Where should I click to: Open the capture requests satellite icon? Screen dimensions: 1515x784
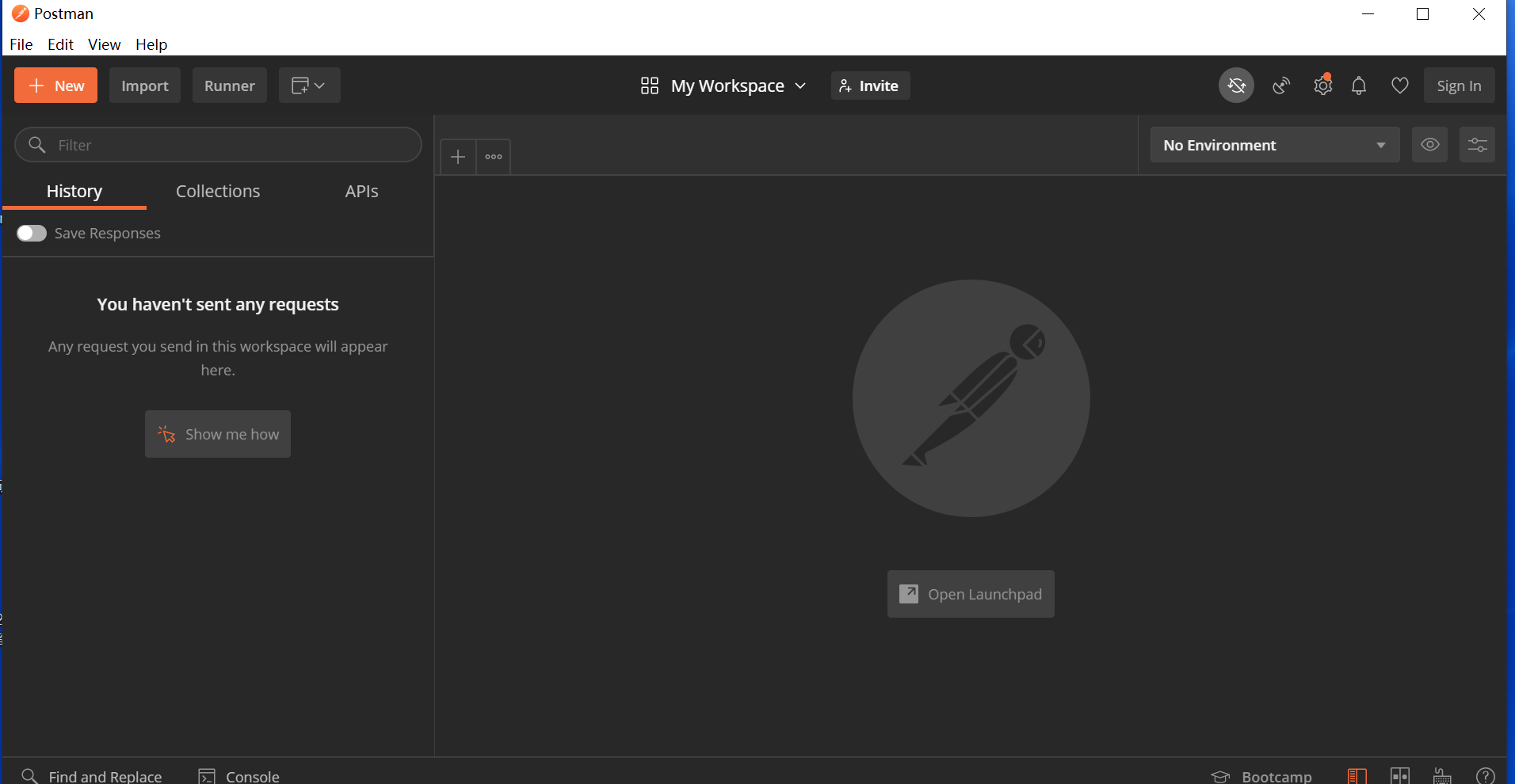1281,86
